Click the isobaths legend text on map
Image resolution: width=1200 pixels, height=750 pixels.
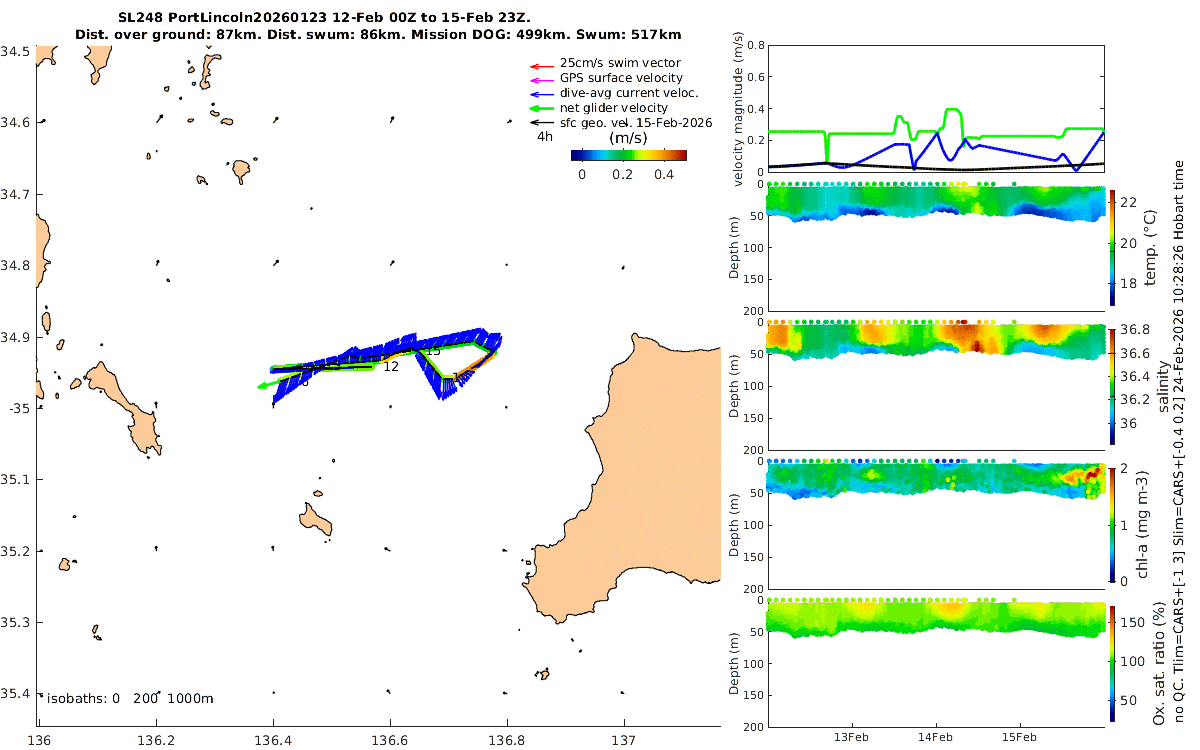pyautogui.click(x=130, y=698)
